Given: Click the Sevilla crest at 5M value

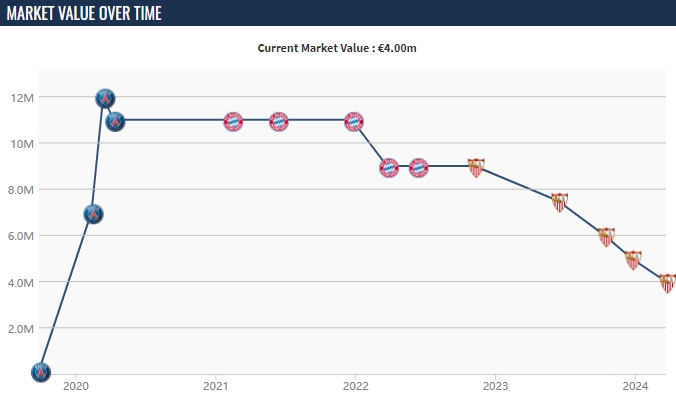Looking at the screenshot, I should (x=633, y=260).
